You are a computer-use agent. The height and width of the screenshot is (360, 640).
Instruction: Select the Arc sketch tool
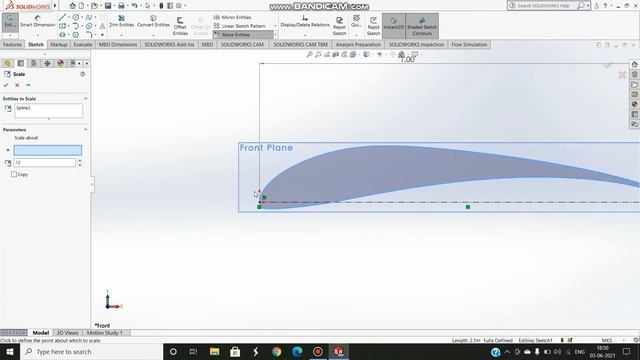(76, 26)
